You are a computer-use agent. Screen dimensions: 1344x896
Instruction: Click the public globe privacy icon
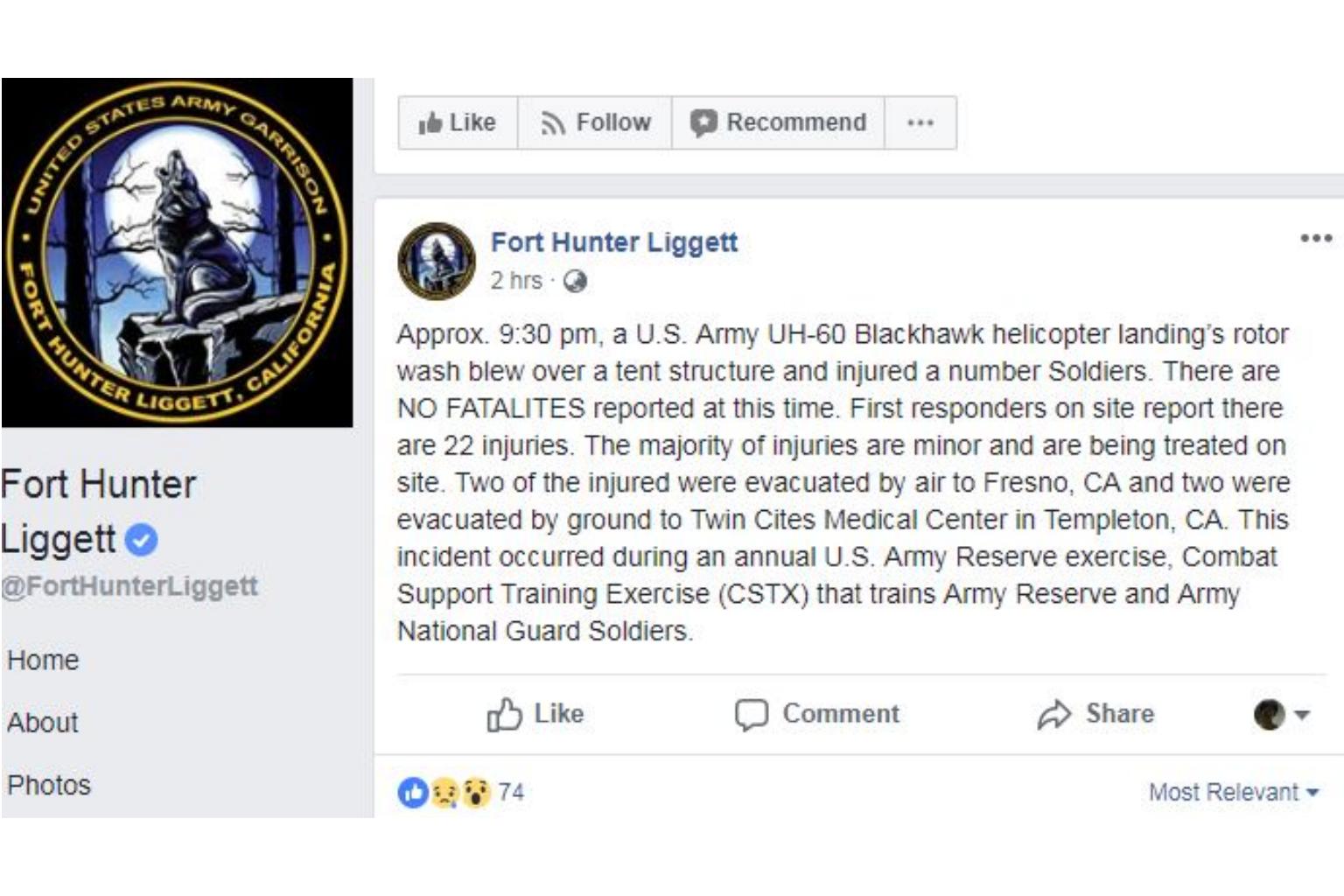click(575, 281)
